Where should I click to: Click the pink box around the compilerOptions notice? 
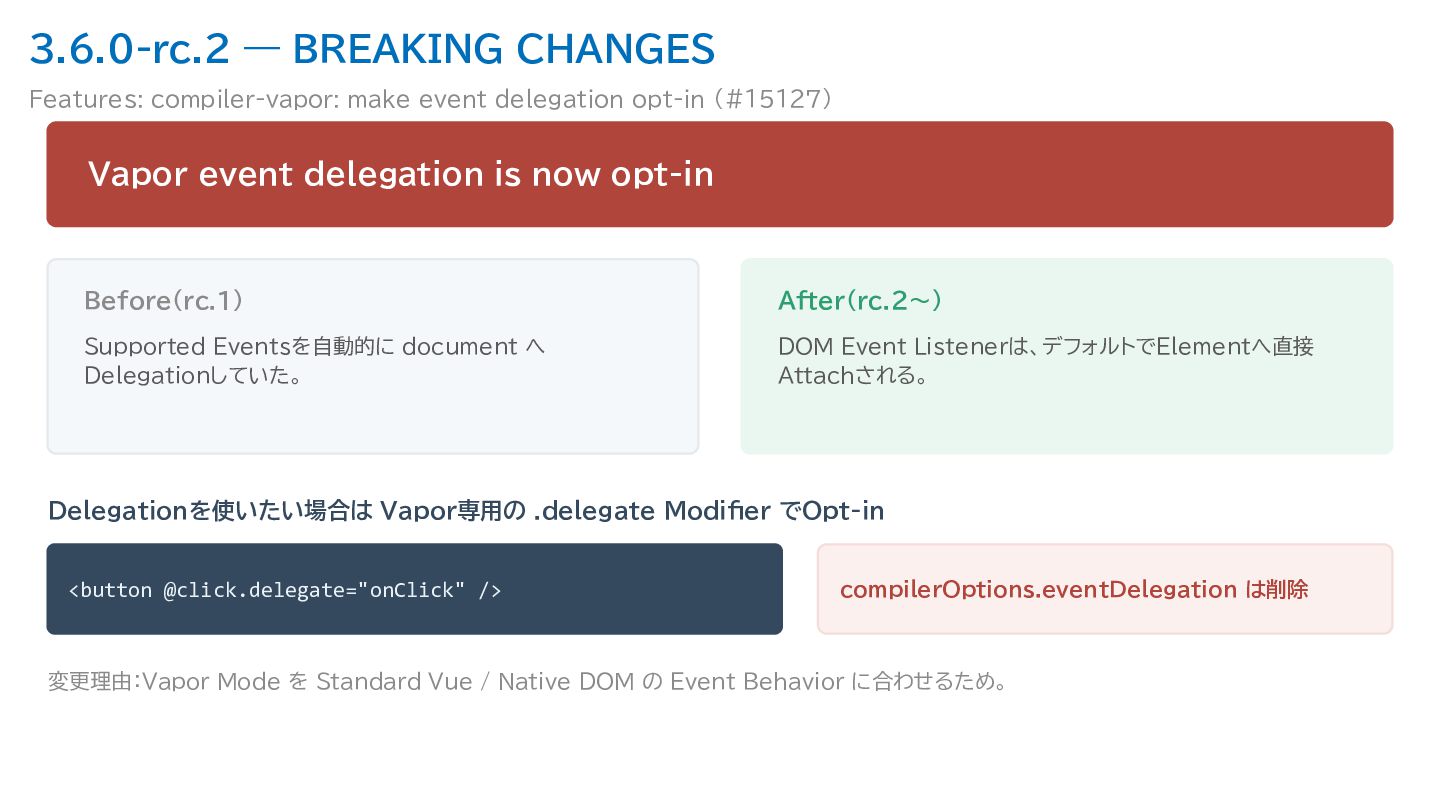pos(1105,589)
